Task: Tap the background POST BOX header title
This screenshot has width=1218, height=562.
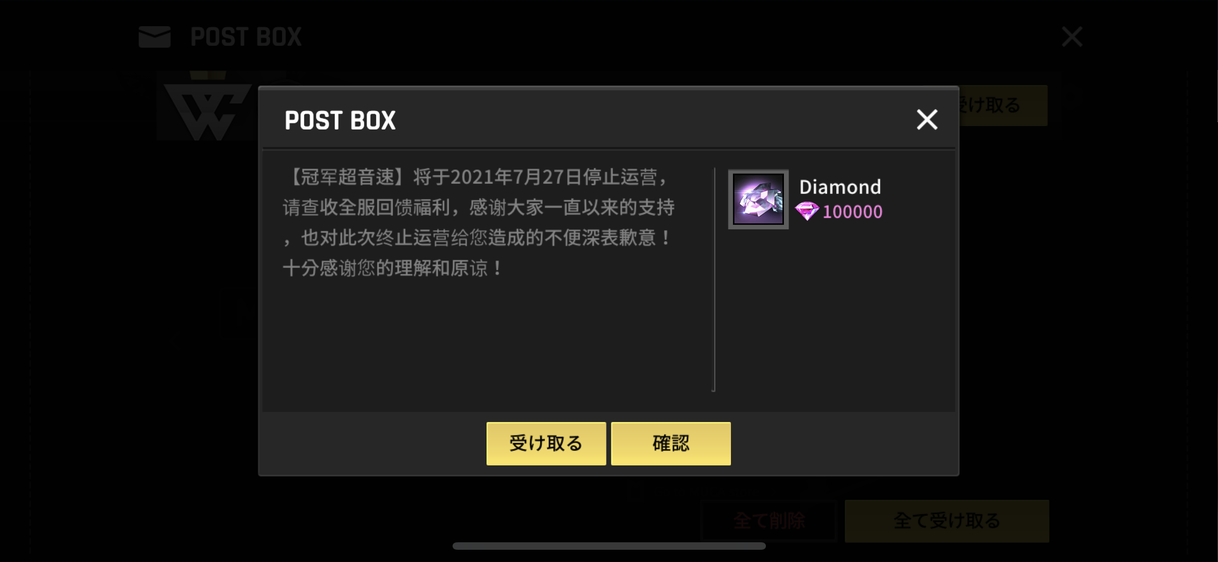Action: coord(246,37)
